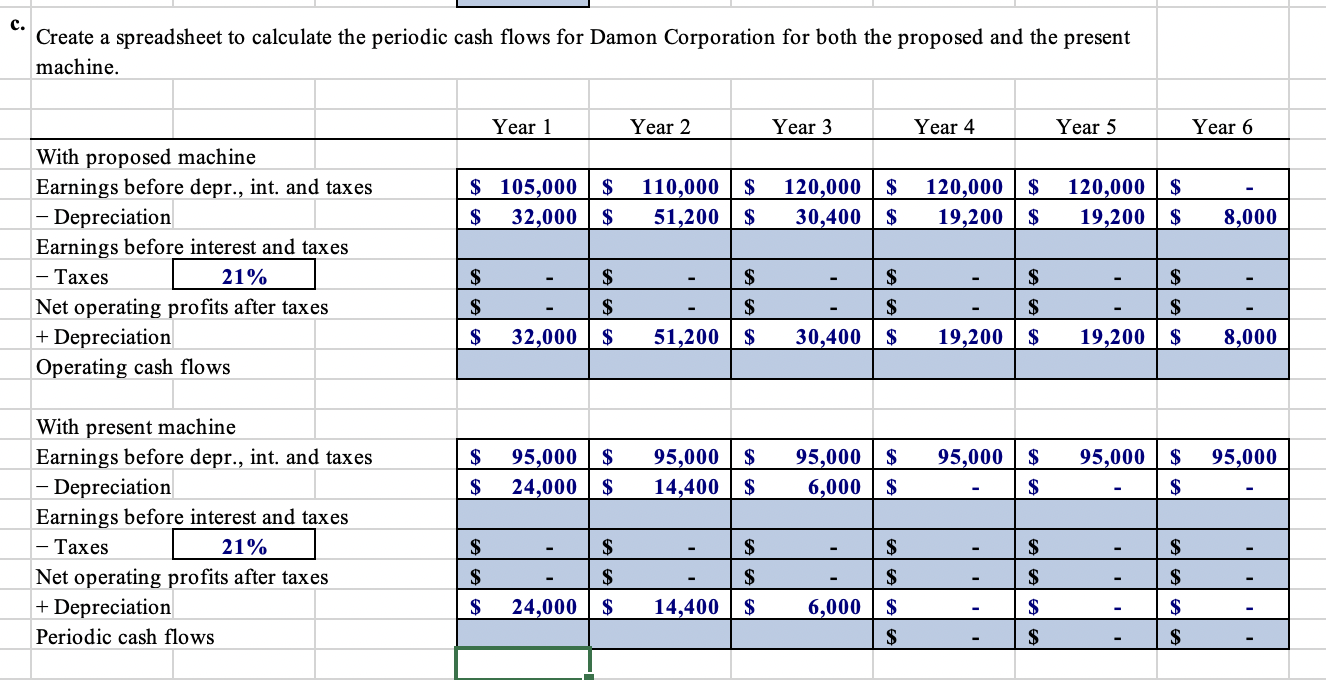1326x680 pixels.
Task: Click the Year 1 column header label
Action: (x=520, y=127)
